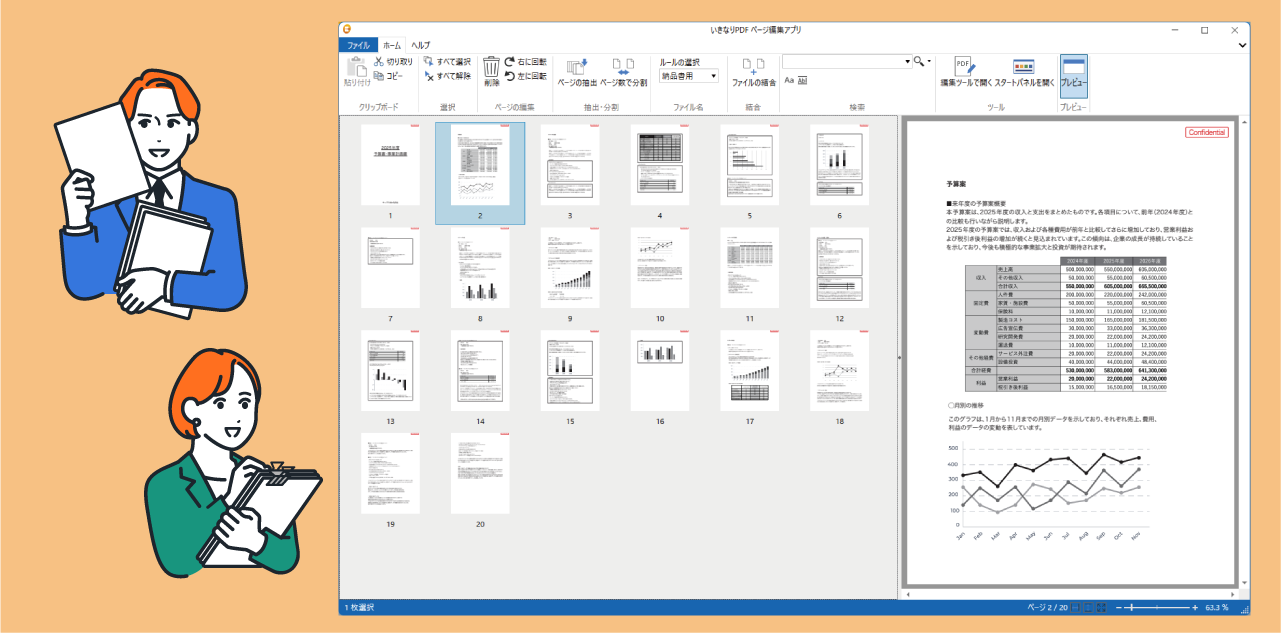Open the ファイル tab
Viewport: 1281px width, 633px height.
358,45
